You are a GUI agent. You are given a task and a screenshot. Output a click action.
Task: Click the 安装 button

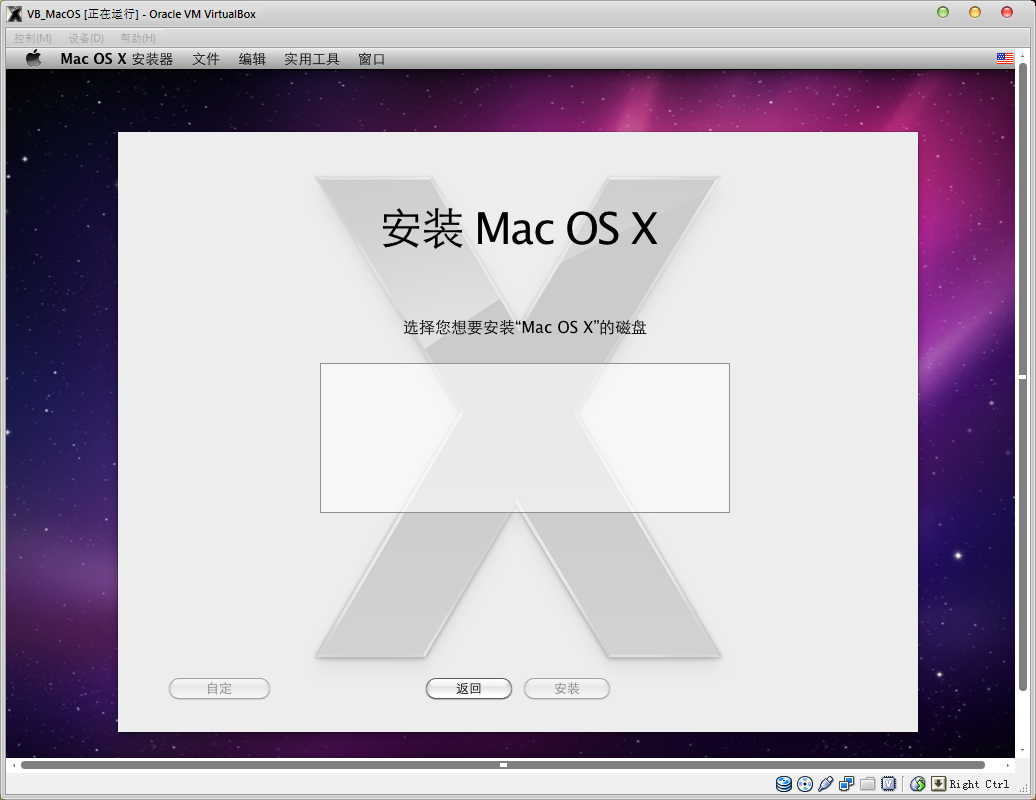pos(567,688)
